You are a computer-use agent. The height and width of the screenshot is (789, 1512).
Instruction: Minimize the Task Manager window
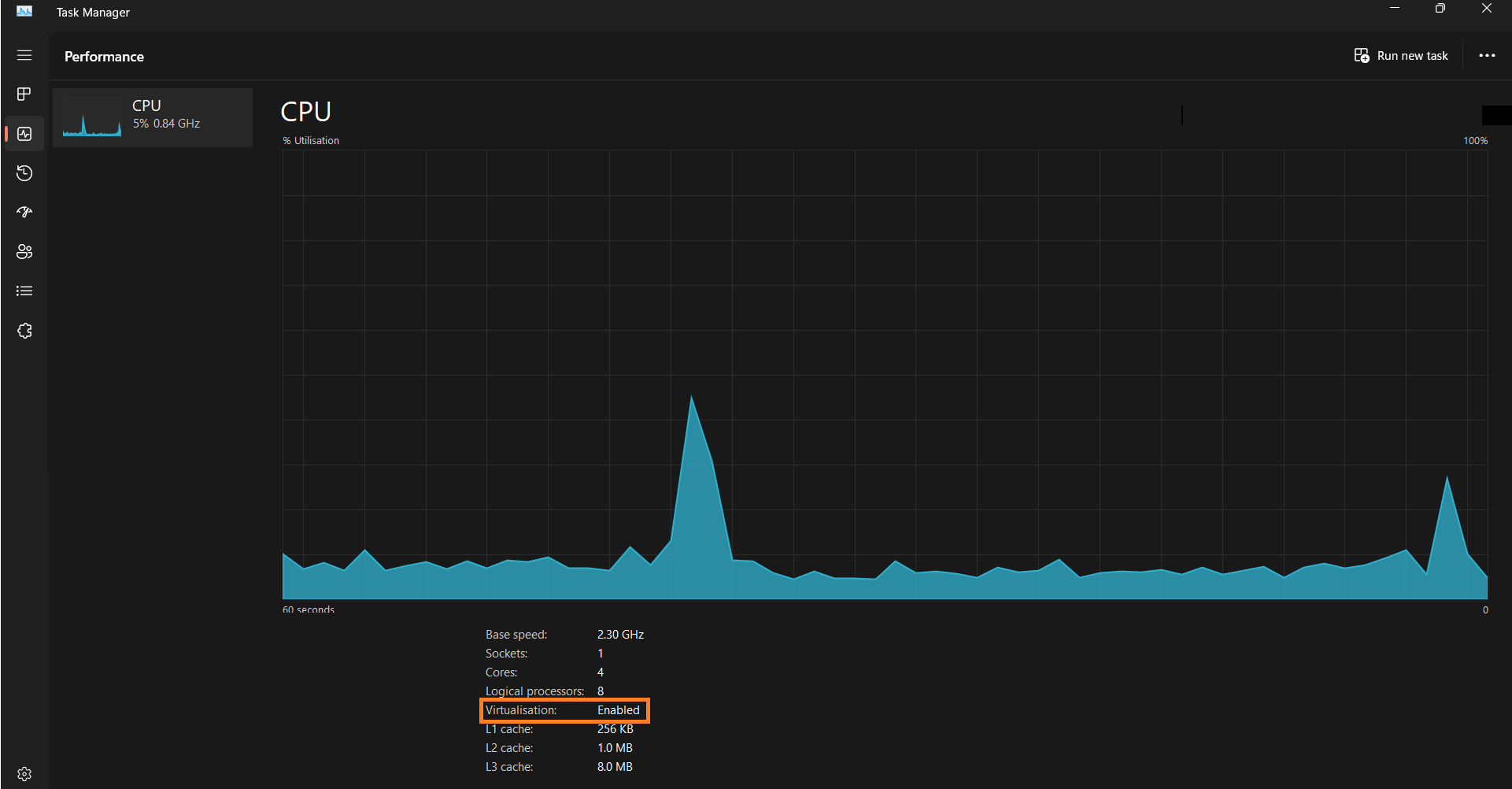point(1395,9)
